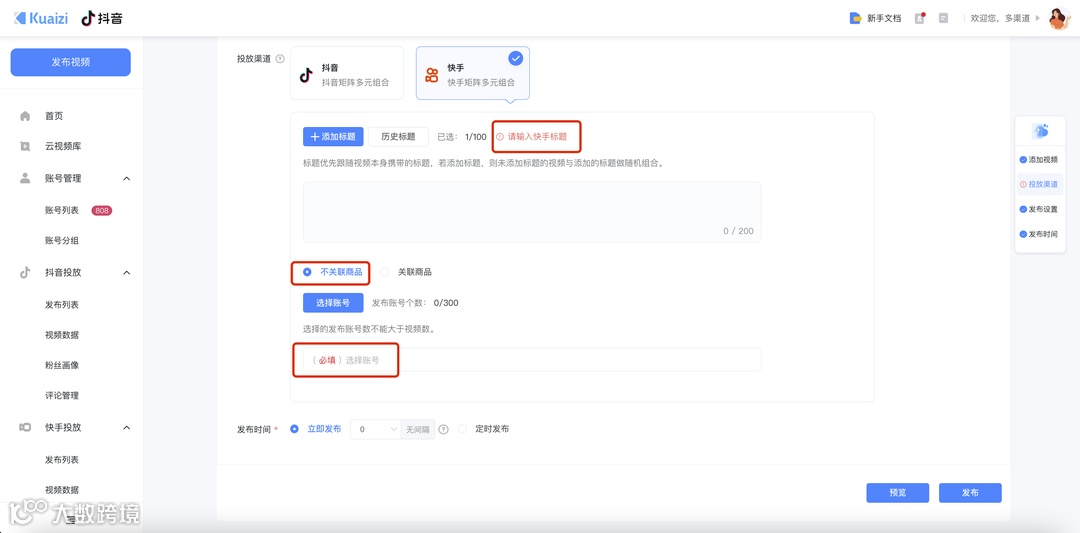Open 发布列表 under 快手投放
Screen dimensions: 1080x533
coord(62,459)
